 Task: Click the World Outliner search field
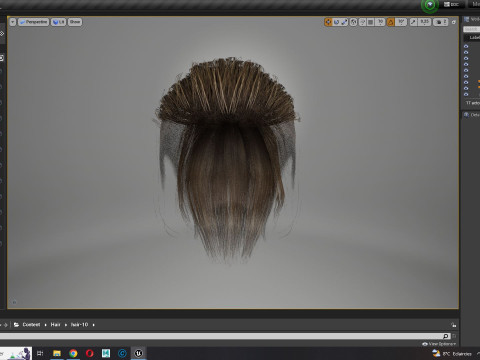click(x=471, y=29)
